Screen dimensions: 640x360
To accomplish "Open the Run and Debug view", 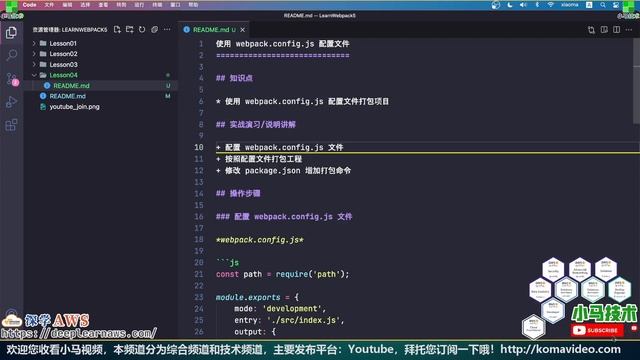I will point(11,102).
